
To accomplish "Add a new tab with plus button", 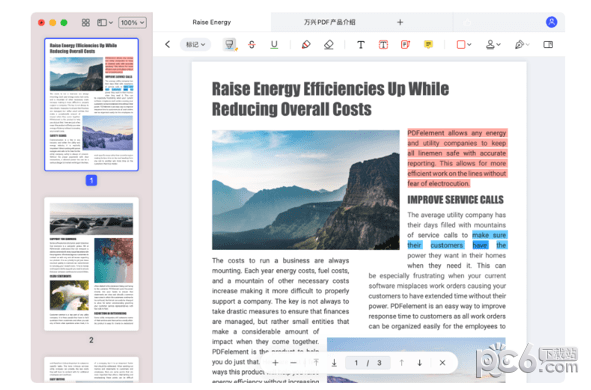I will 400,22.
